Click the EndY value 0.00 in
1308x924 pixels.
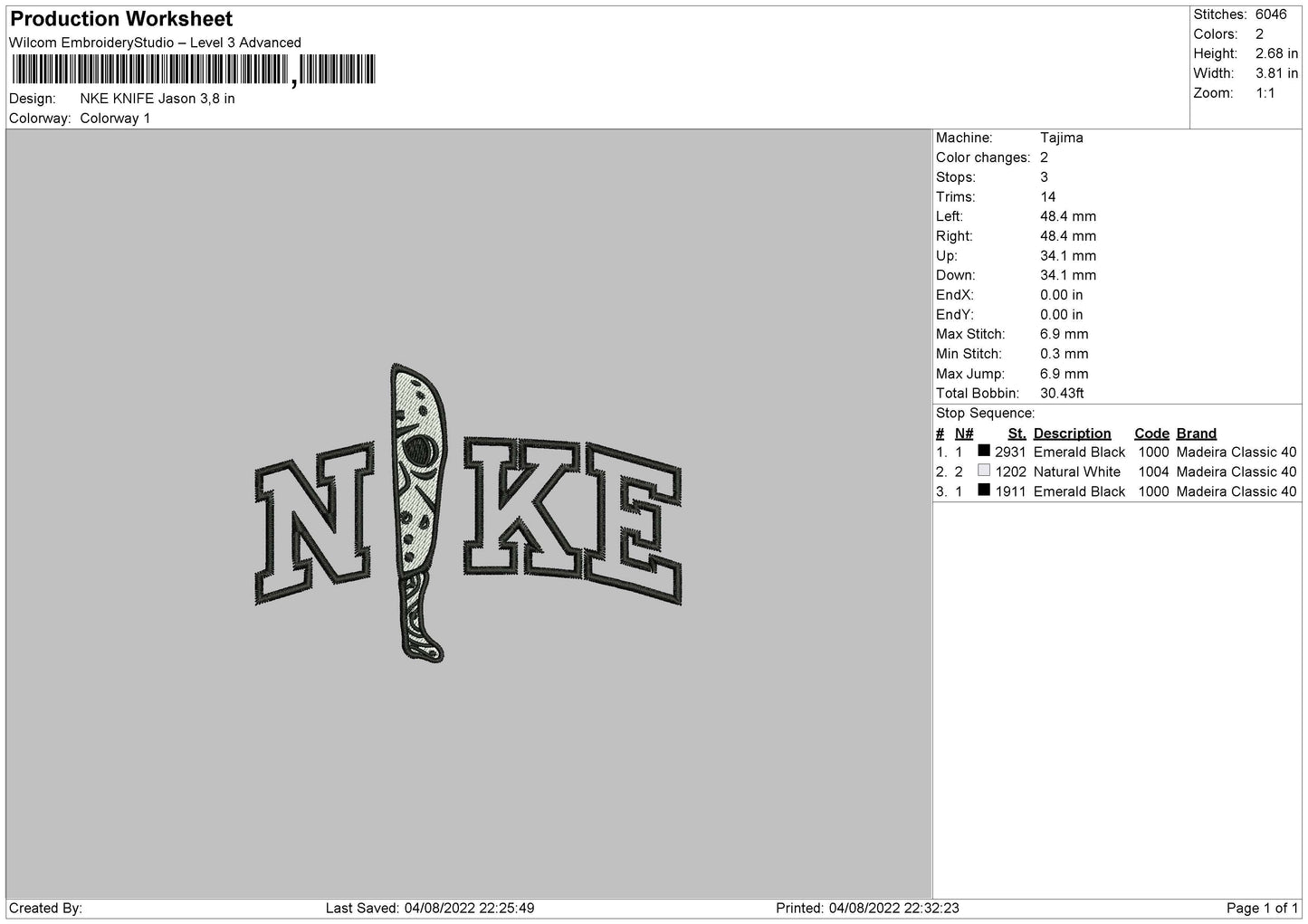(1062, 315)
